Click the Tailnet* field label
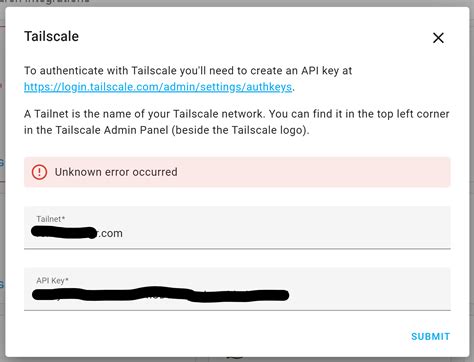This screenshot has height=362, width=474. click(x=50, y=219)
